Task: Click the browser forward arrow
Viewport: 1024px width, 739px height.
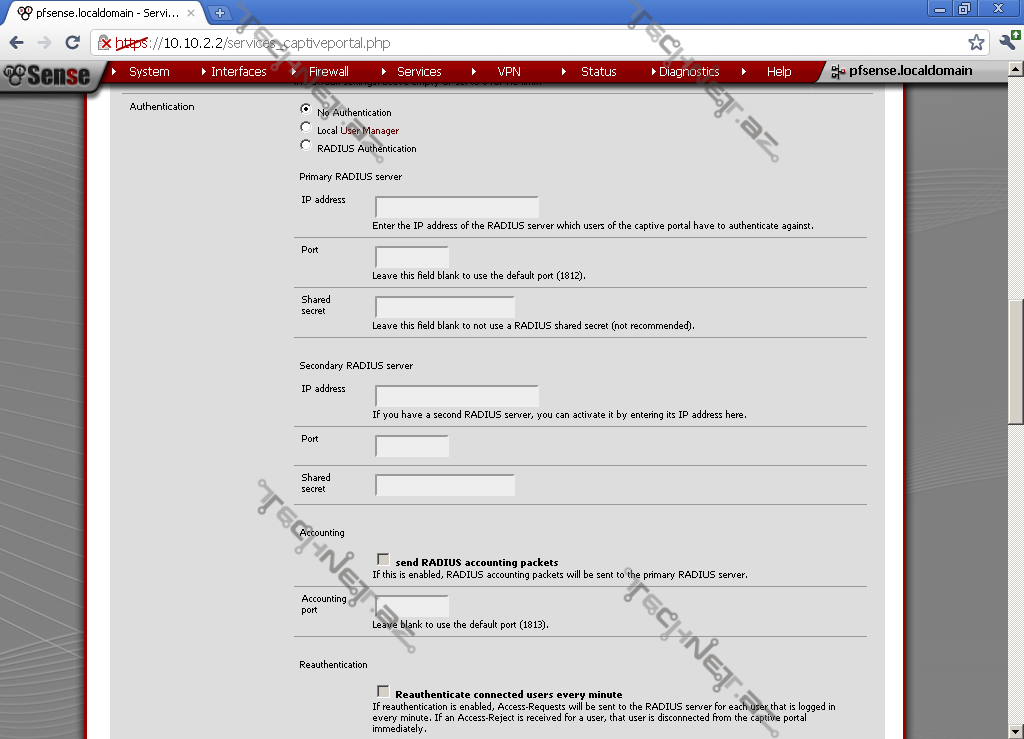Action: pyautogui.click(x=44, y=43)
